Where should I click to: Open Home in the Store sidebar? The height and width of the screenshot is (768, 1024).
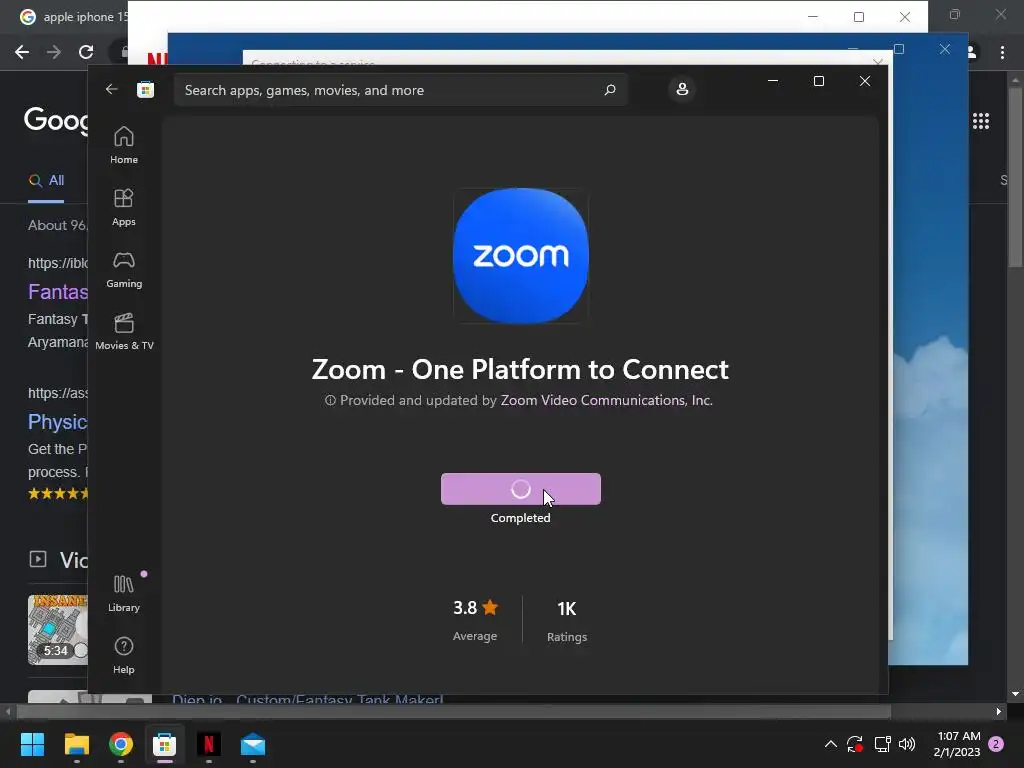tap(123, 145)
